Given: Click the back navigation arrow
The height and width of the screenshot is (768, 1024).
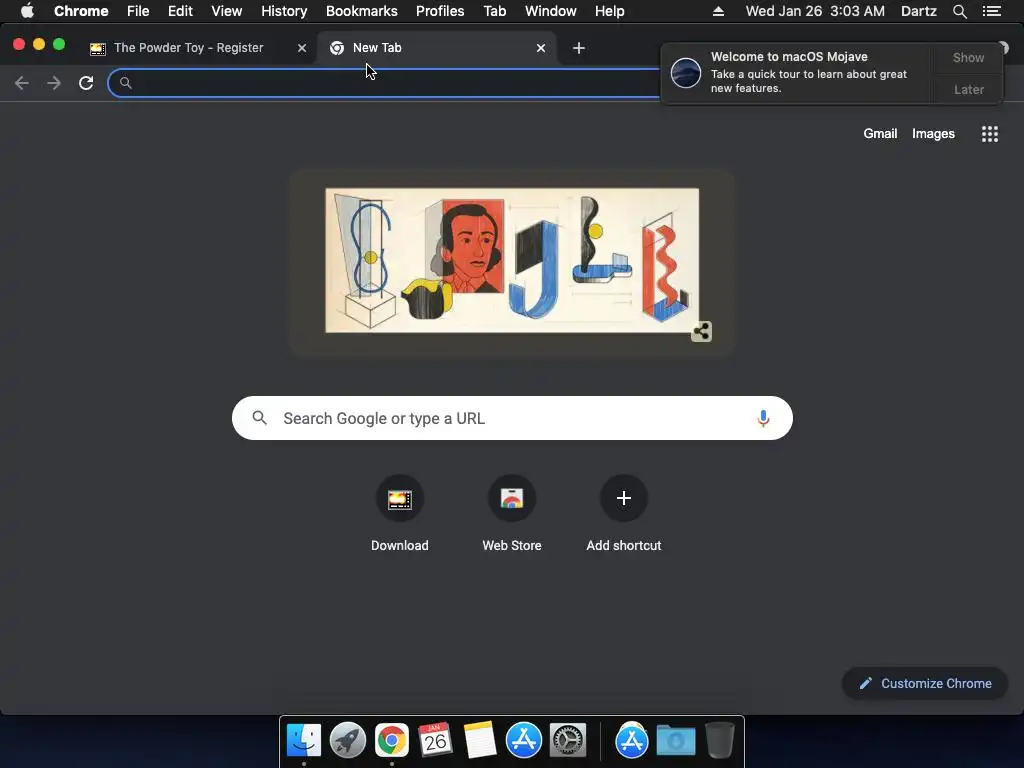Looking at the screenshot, I should [22, 83].
